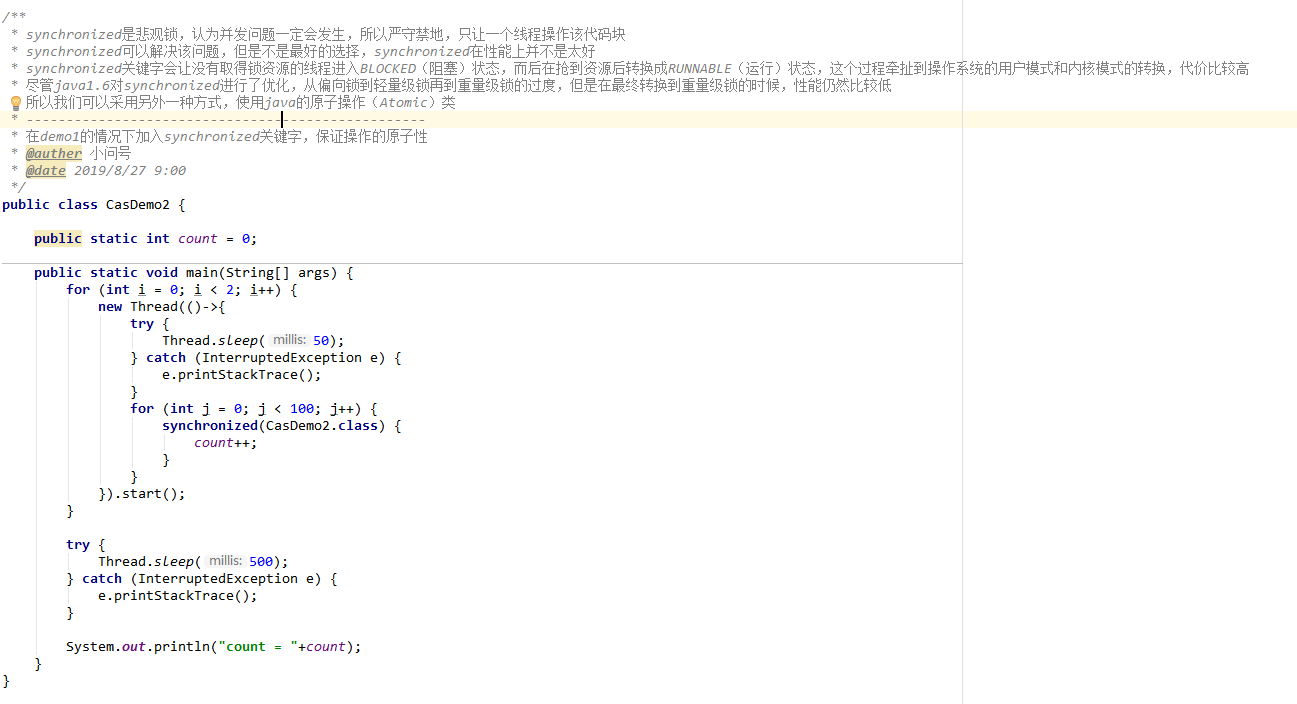This screenshot has width=1297, height=704.
Task: Click the author name 小问号
Action: click(x=110, y=153)
